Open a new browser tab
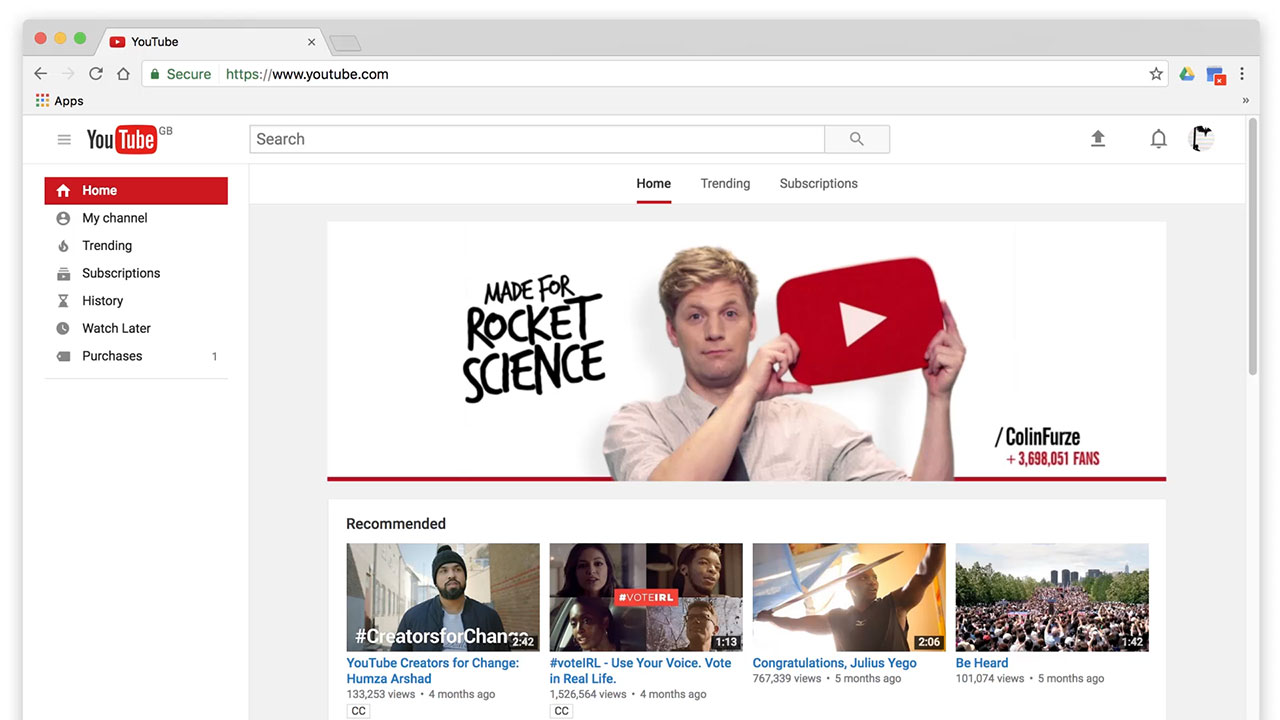 (x=345, y=43)
